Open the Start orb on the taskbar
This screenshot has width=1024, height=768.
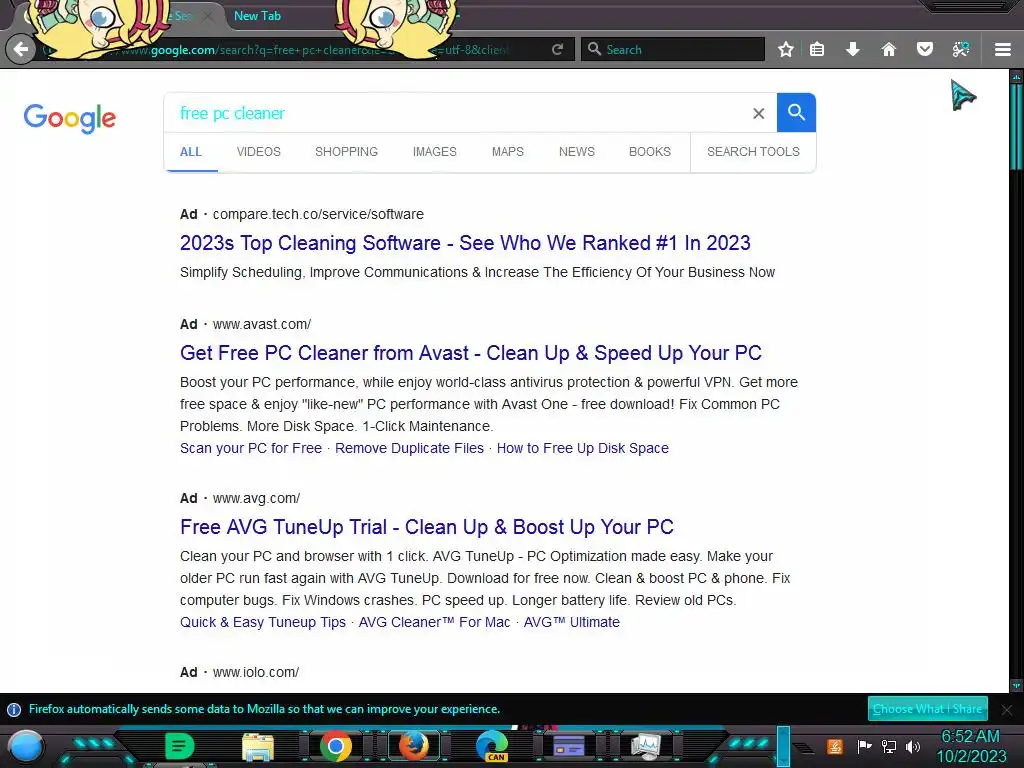coord(26,746)
